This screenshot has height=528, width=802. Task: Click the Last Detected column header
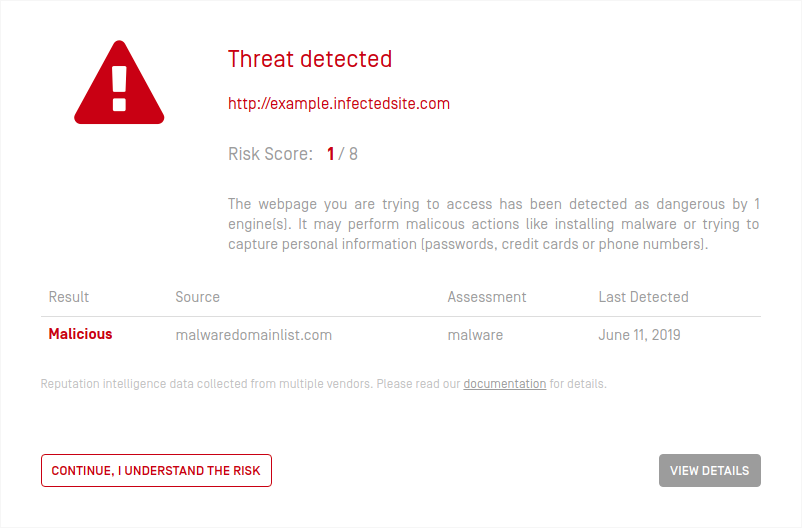point(643,297)
